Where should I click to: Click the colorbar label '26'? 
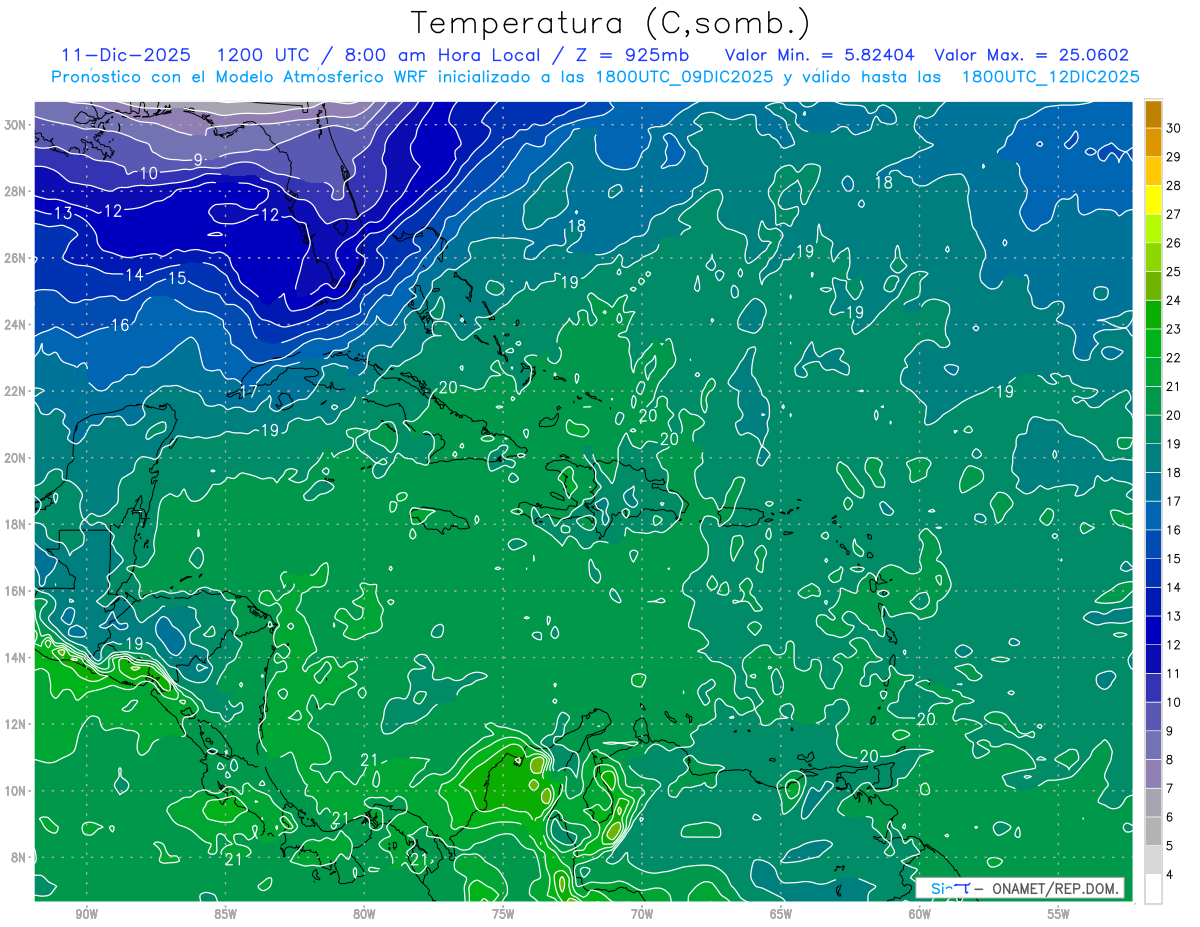tap(1174, 243)
